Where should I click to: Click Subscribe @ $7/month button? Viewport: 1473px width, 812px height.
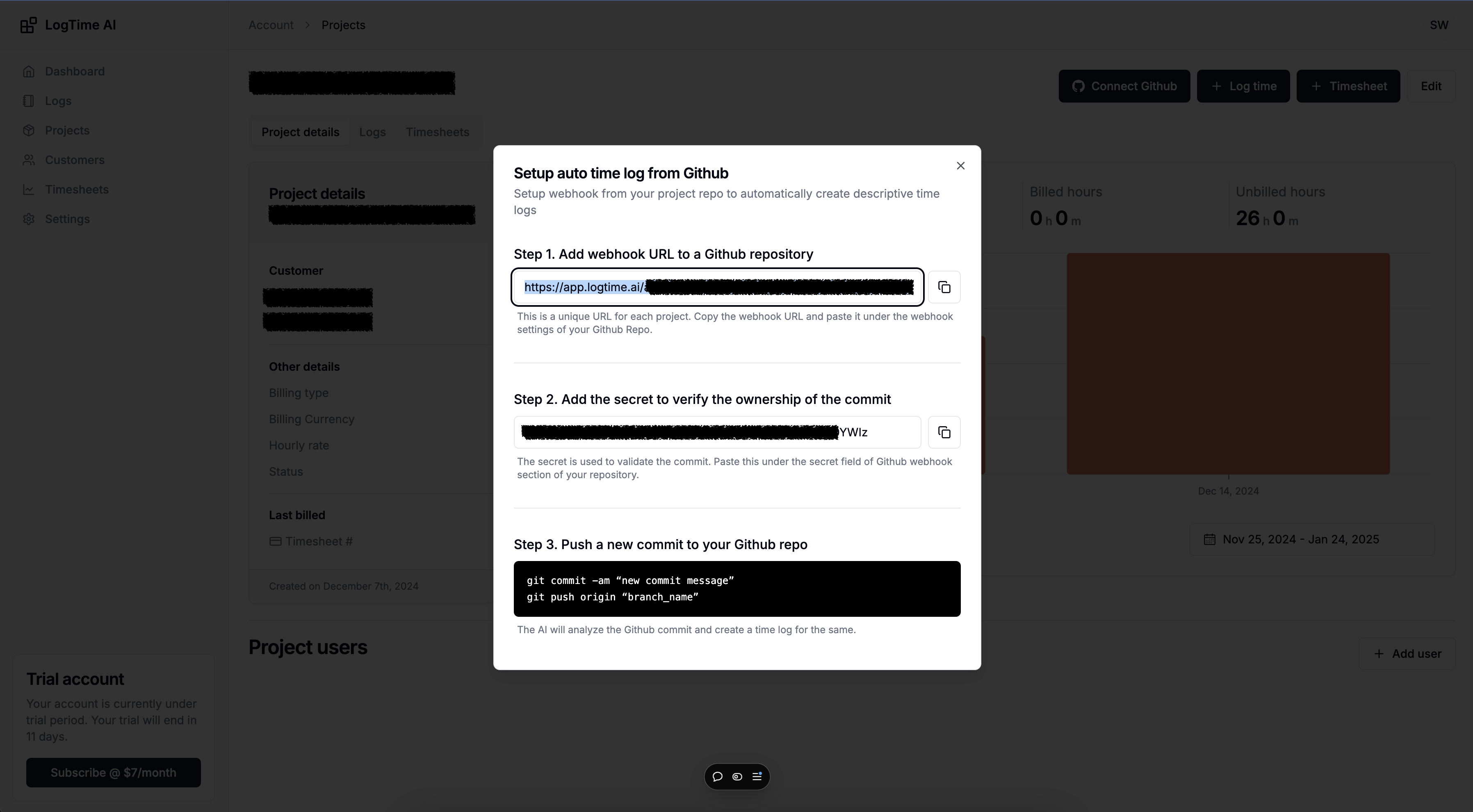[113, 773]
